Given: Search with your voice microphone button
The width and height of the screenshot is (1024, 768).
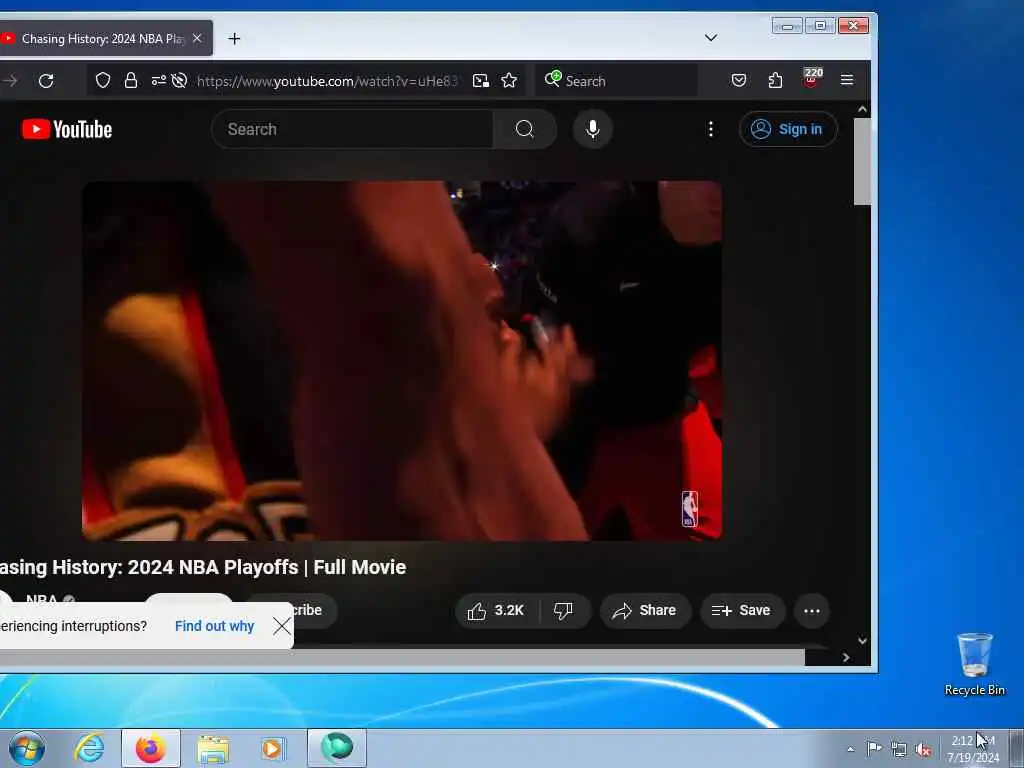Looking at the screenshot, I should pos(592,129).
